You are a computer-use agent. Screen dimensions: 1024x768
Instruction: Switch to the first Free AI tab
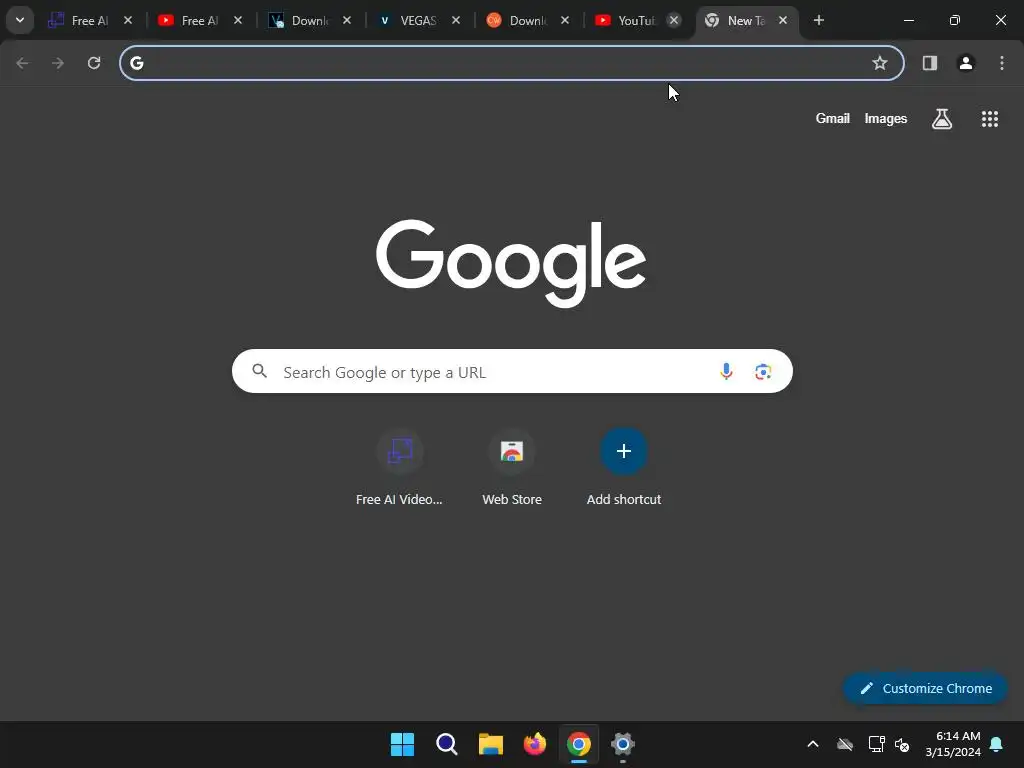point(90,20)
